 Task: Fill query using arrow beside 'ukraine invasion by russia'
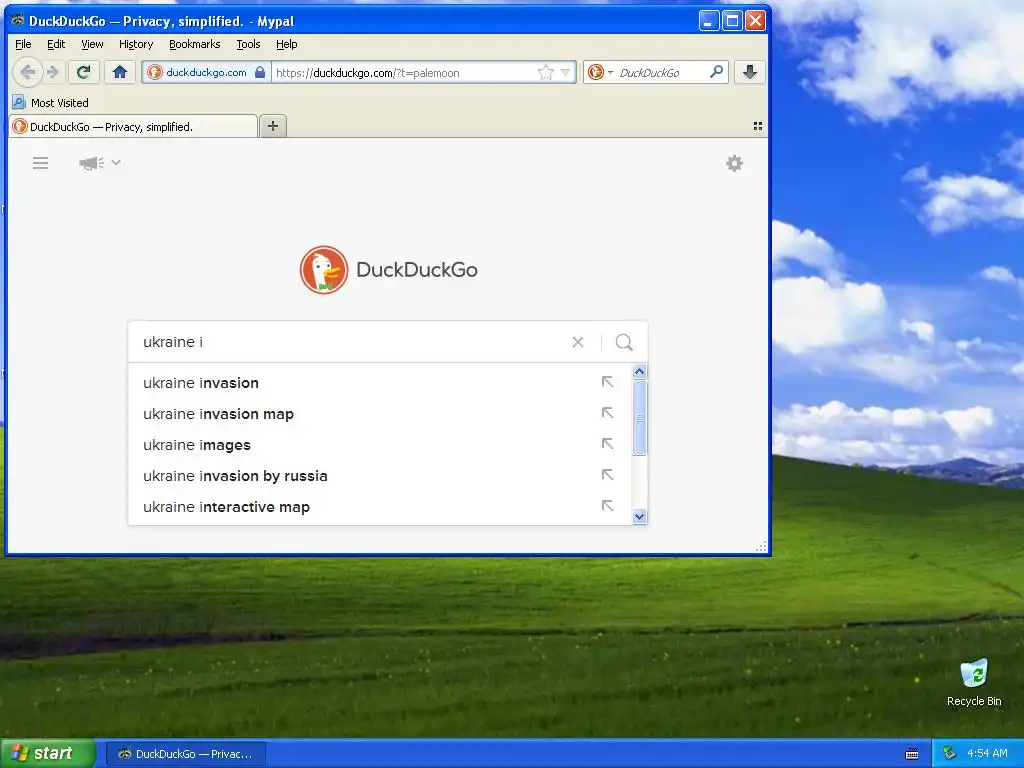607,475
